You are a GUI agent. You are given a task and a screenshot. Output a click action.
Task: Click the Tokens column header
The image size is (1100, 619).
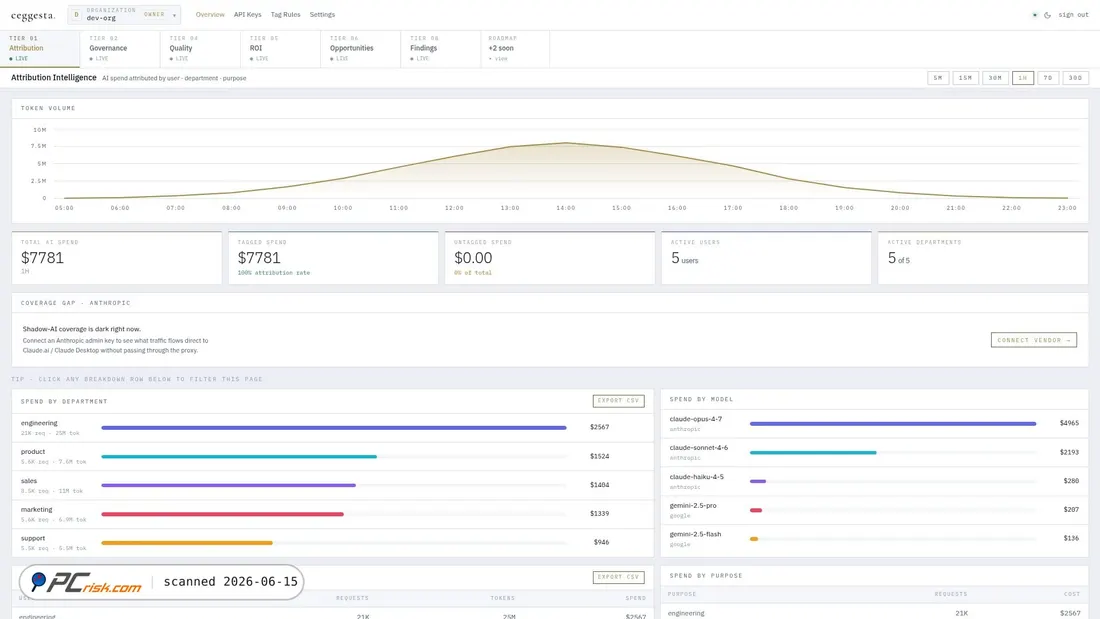tap(502, 598)
